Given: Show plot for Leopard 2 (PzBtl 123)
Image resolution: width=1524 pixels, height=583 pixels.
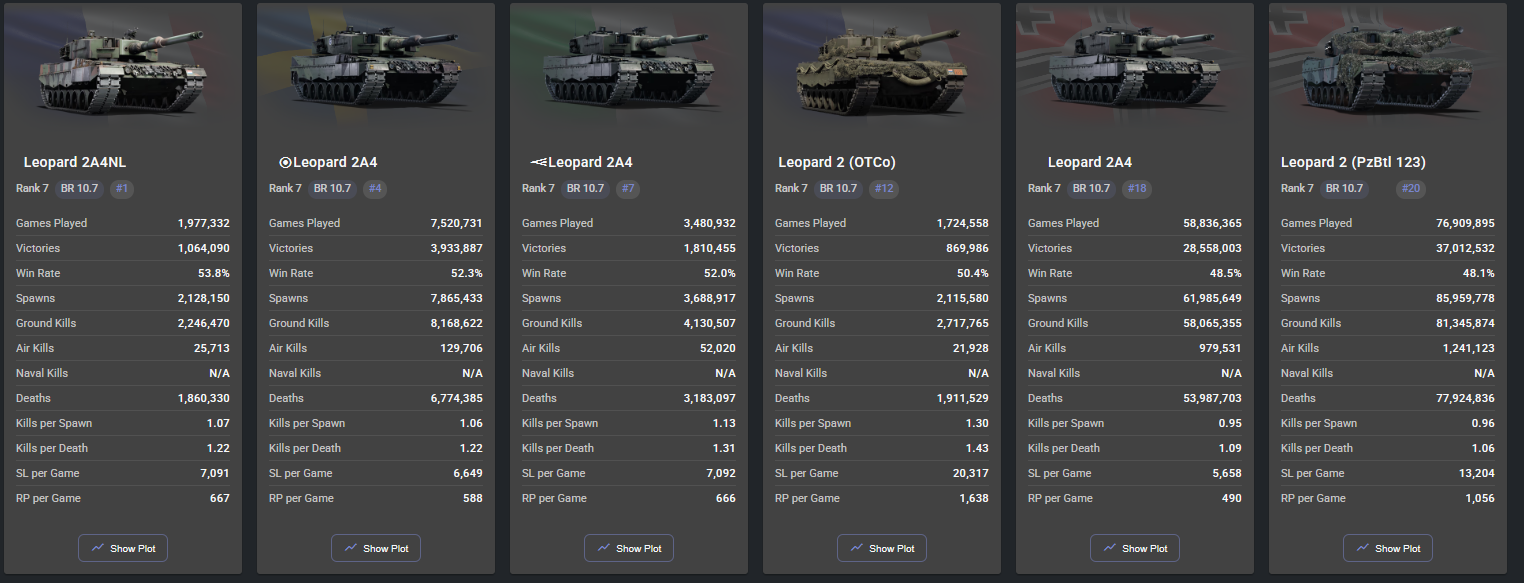Looking at the screenshot, I should click(1388, 548).
